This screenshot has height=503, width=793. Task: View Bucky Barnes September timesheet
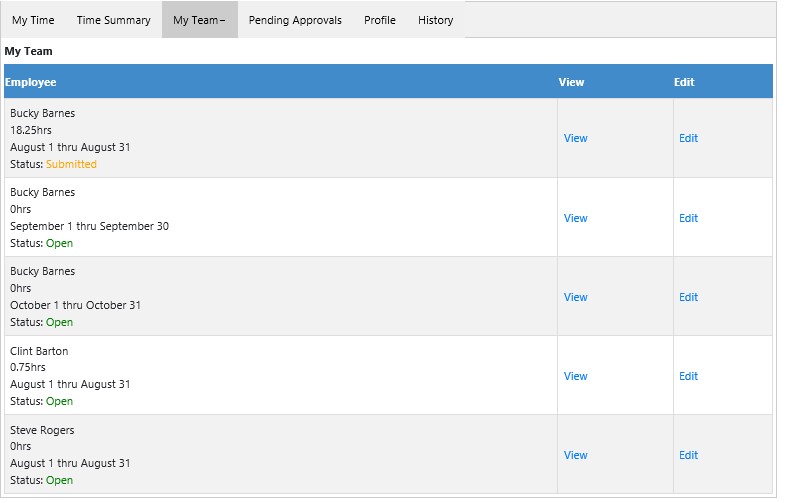(576, 218)
